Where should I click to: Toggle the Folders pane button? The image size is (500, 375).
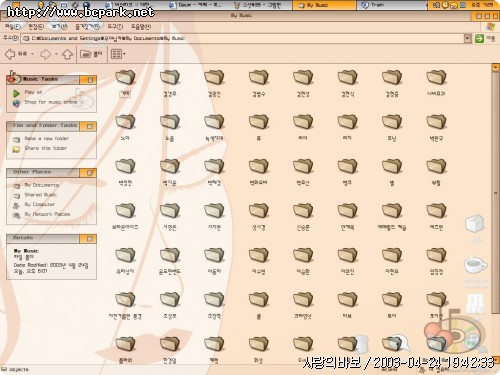pyautogui.click(x=91, y=54)
